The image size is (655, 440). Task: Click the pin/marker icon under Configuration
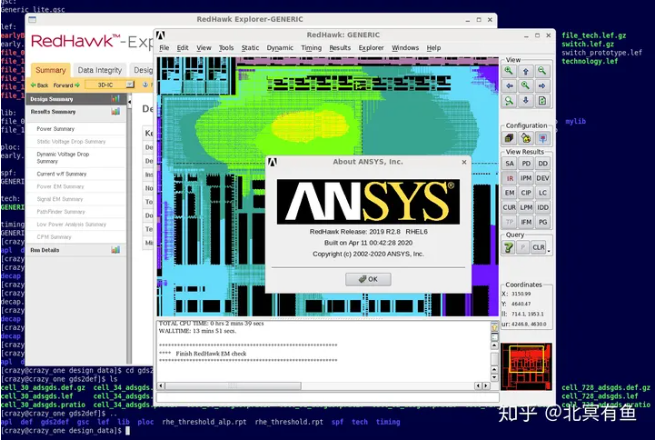542,138
